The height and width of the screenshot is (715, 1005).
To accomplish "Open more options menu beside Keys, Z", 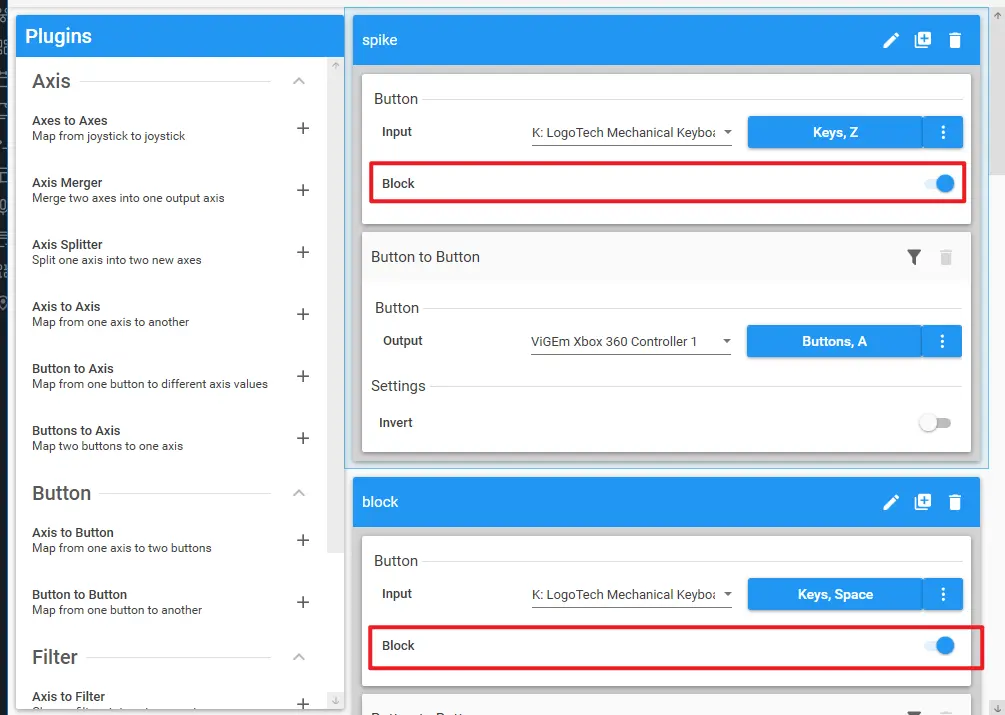I will pyautogui.click(x=943, y=132).
